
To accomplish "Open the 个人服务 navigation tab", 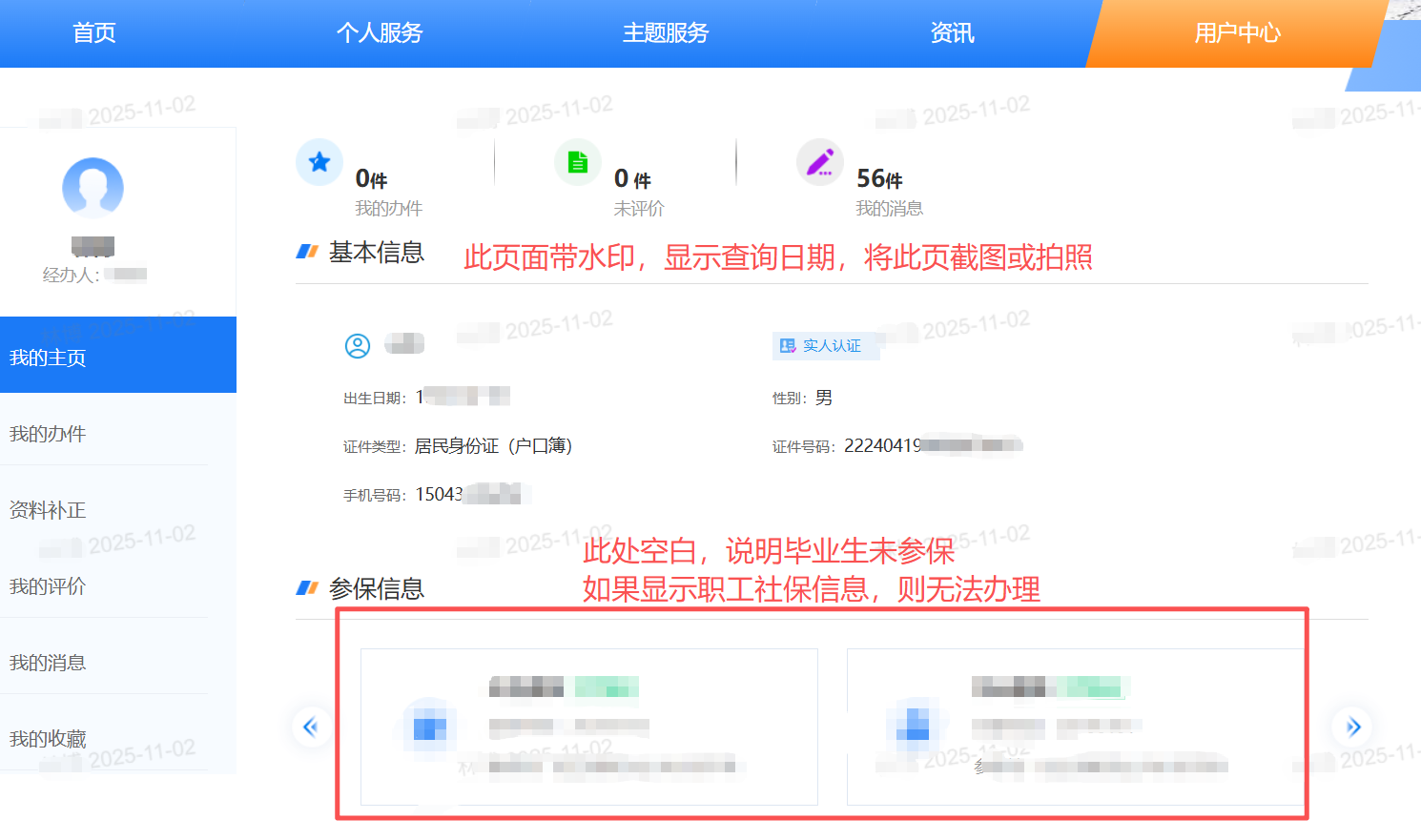I will [380, 33].
